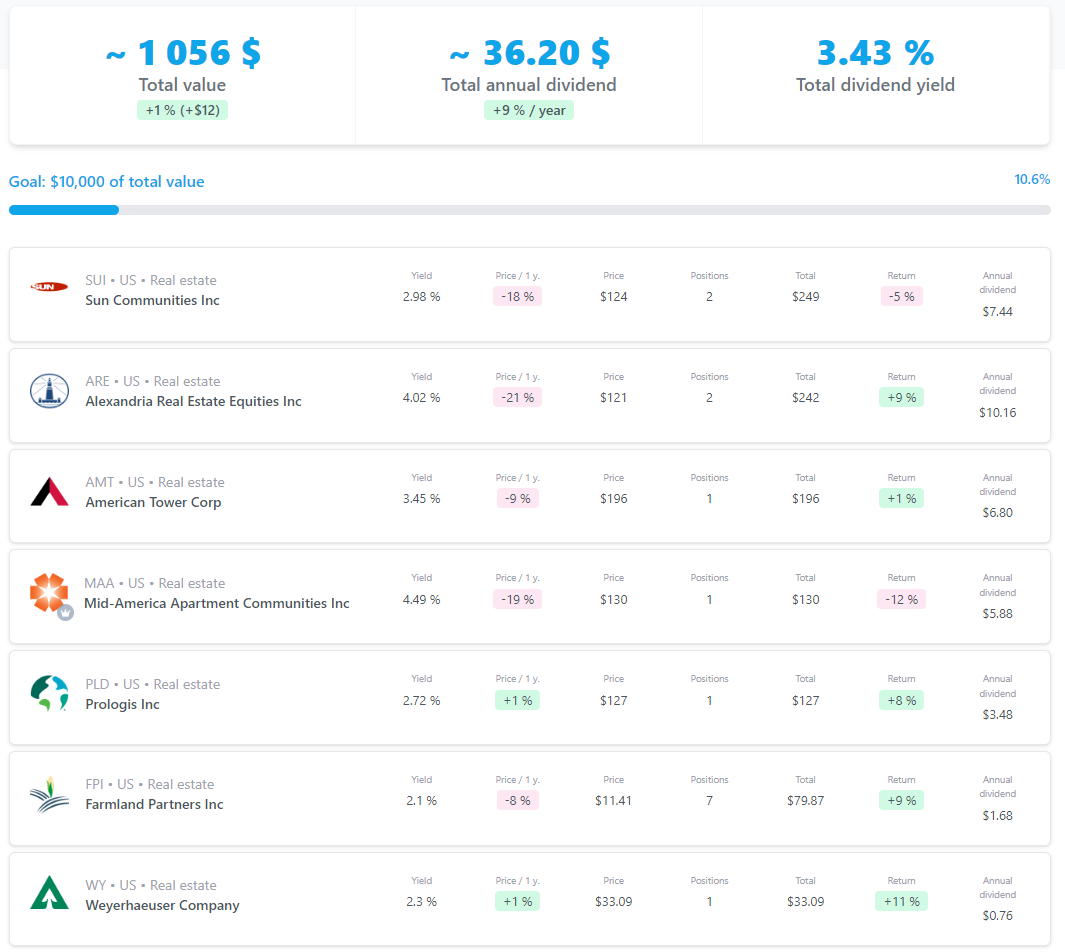The height and width of the screenshot is (952, 1065).
Task: Click the ~ 1 056 $ total value figure
Action: pyautogui.click(x=183, y=52)
